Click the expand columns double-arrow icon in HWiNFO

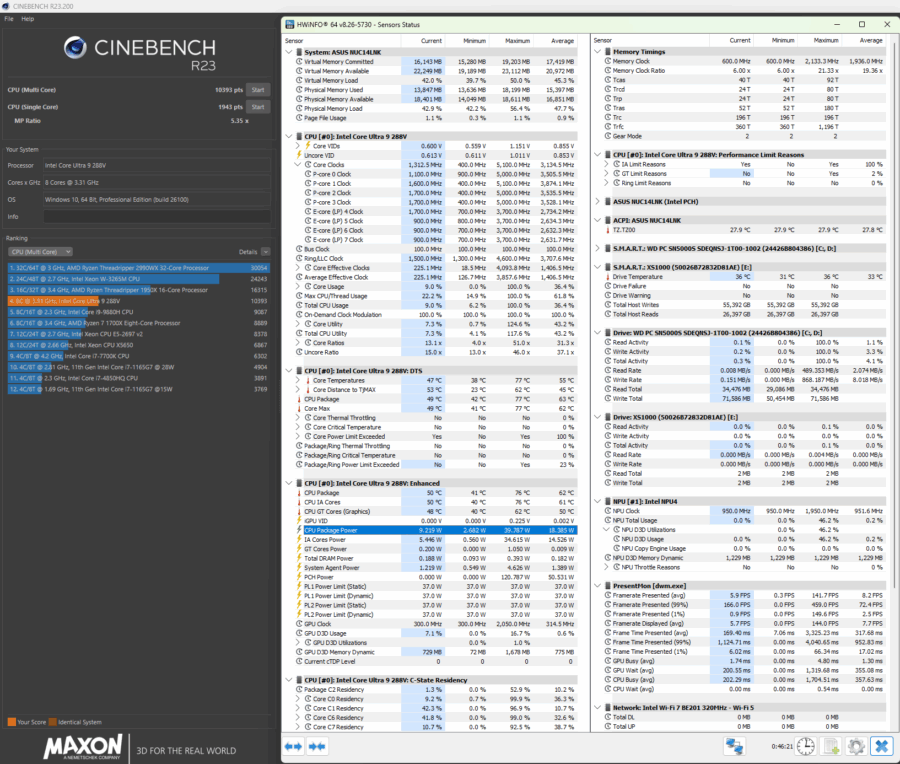click(x=293, y=746)
